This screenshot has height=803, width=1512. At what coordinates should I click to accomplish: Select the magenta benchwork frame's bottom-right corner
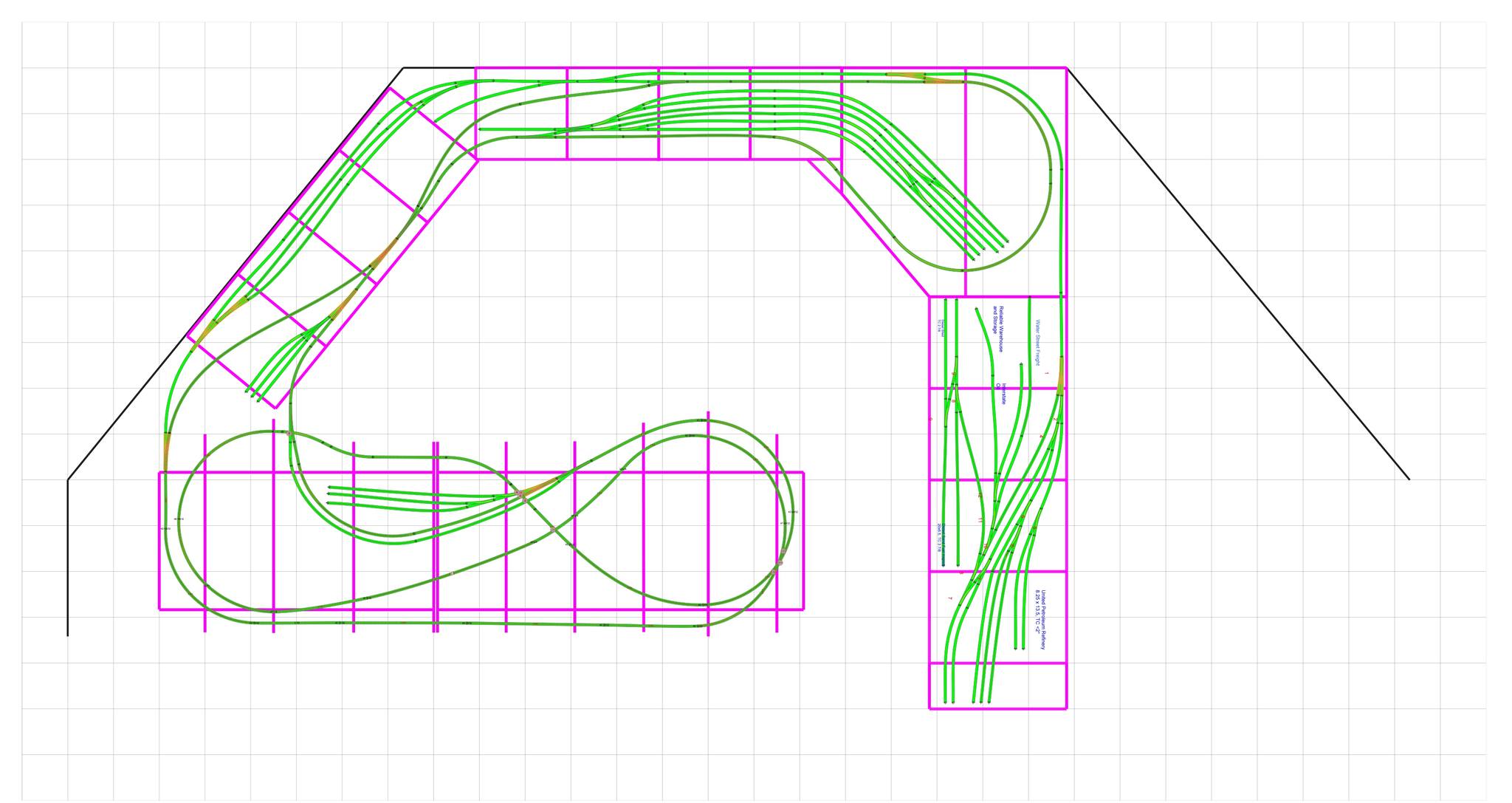click(x=1066, y=708)
